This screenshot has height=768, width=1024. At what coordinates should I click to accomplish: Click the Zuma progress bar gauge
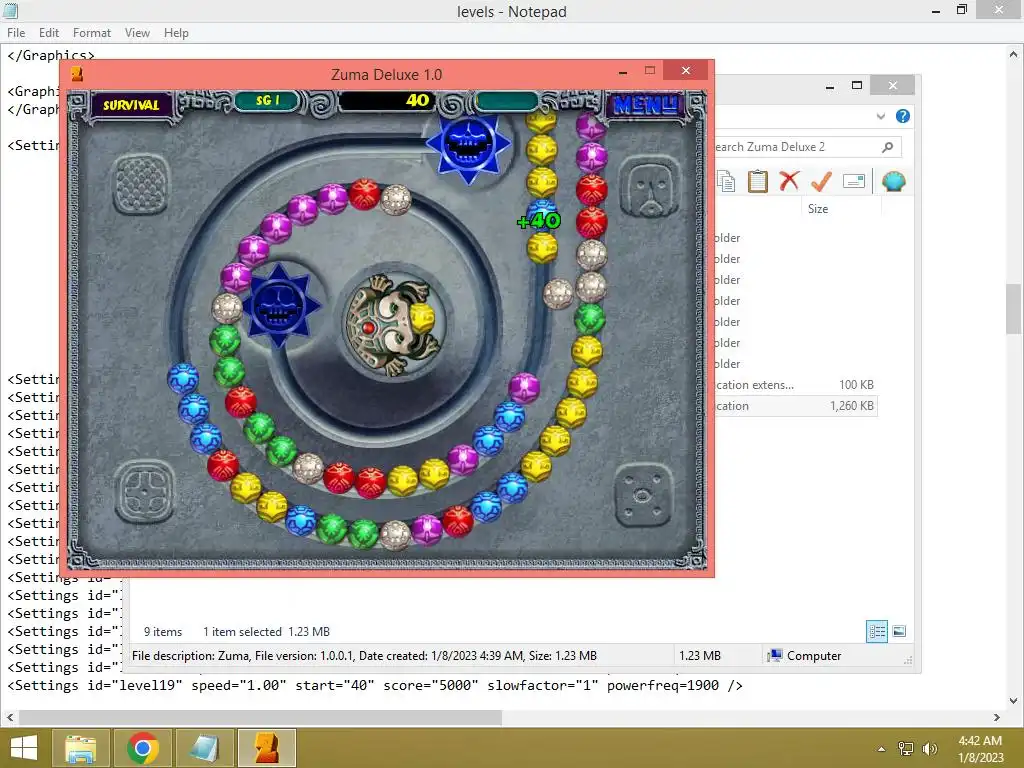pos(507,101)
